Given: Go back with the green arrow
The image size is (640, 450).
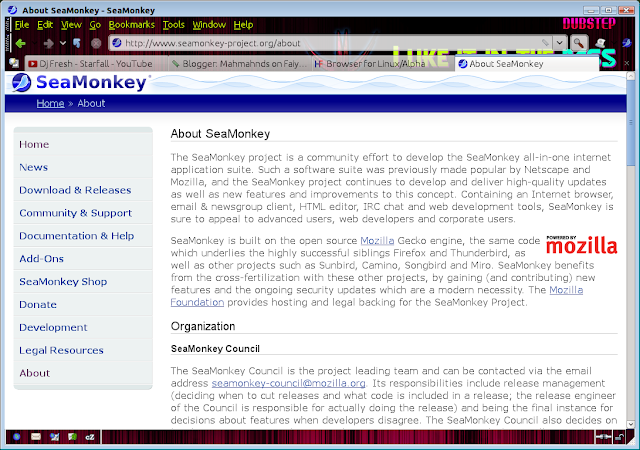Looking at the screenshot, I should 20,43.
